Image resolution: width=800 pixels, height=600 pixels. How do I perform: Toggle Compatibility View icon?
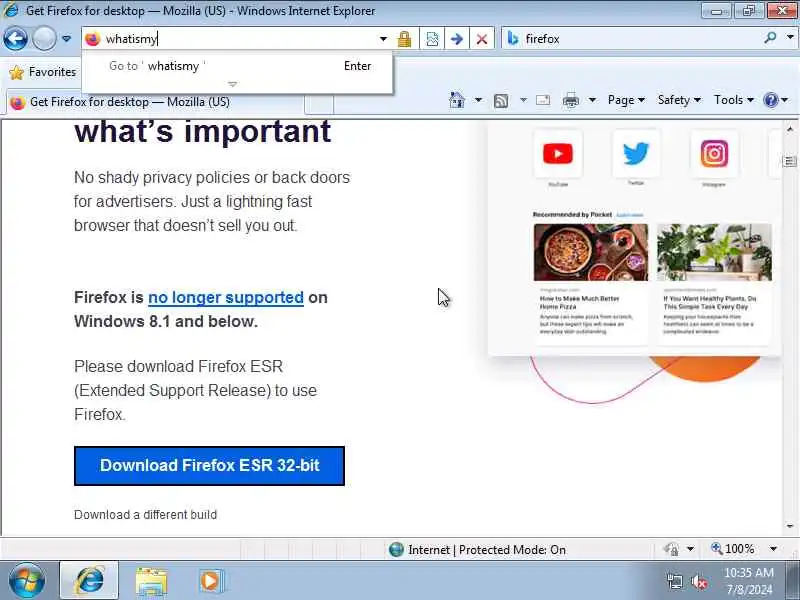[x=432, y=39]
